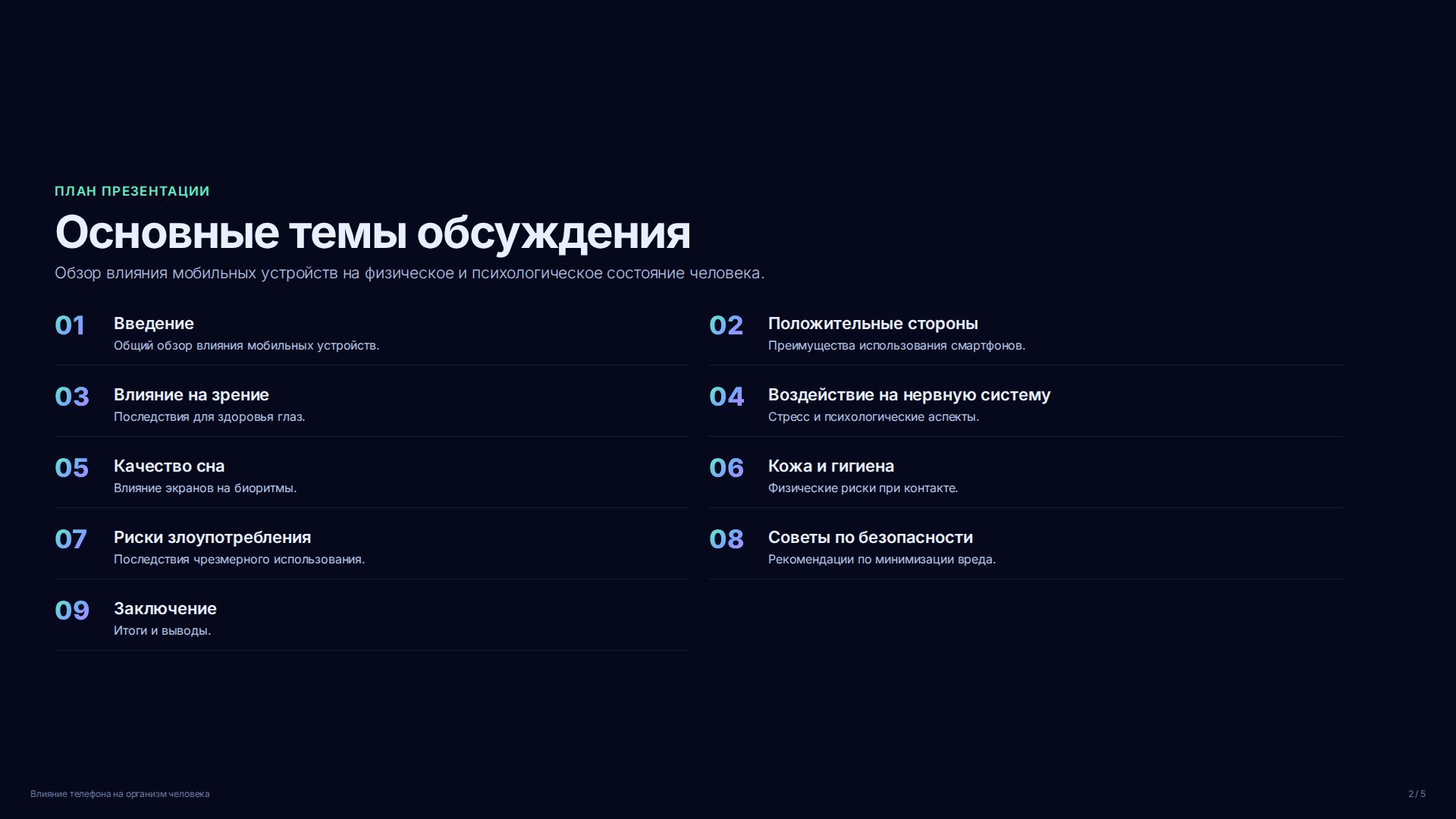Image resolution: width=1456 pixels, height=819 pixels.
Task: Select the 'Кожа и гигиена' title
Action: (831, 466)
